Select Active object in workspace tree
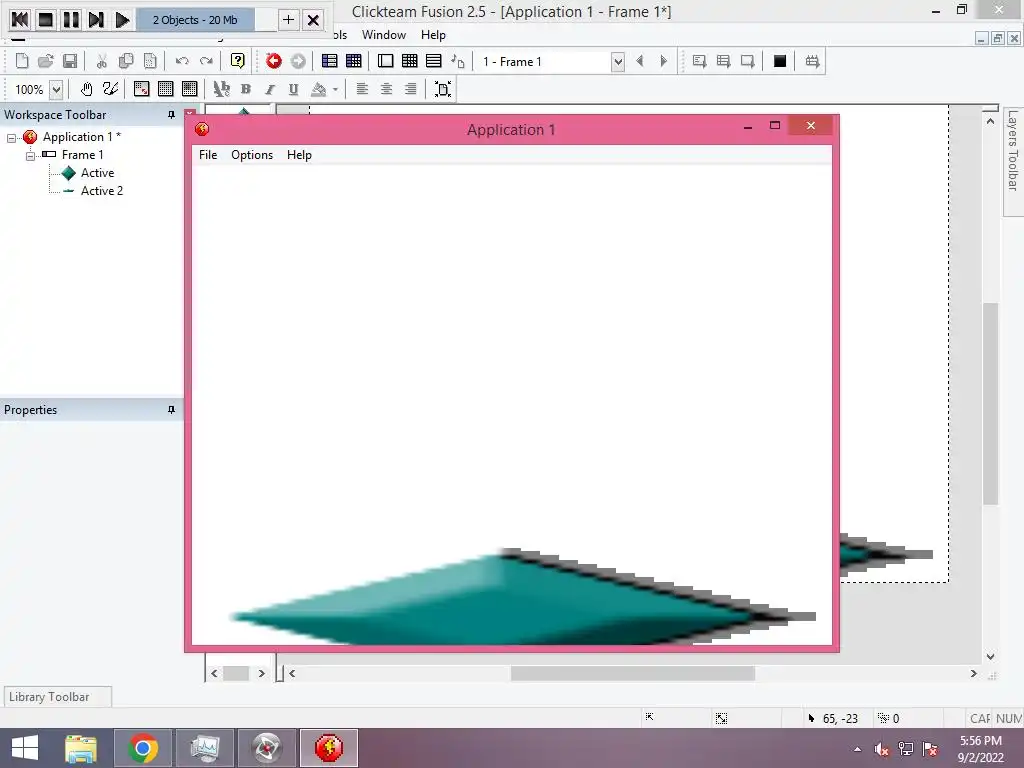Image resolution: width=1024 pixels, height=768 pixels. tap(97, 173)
